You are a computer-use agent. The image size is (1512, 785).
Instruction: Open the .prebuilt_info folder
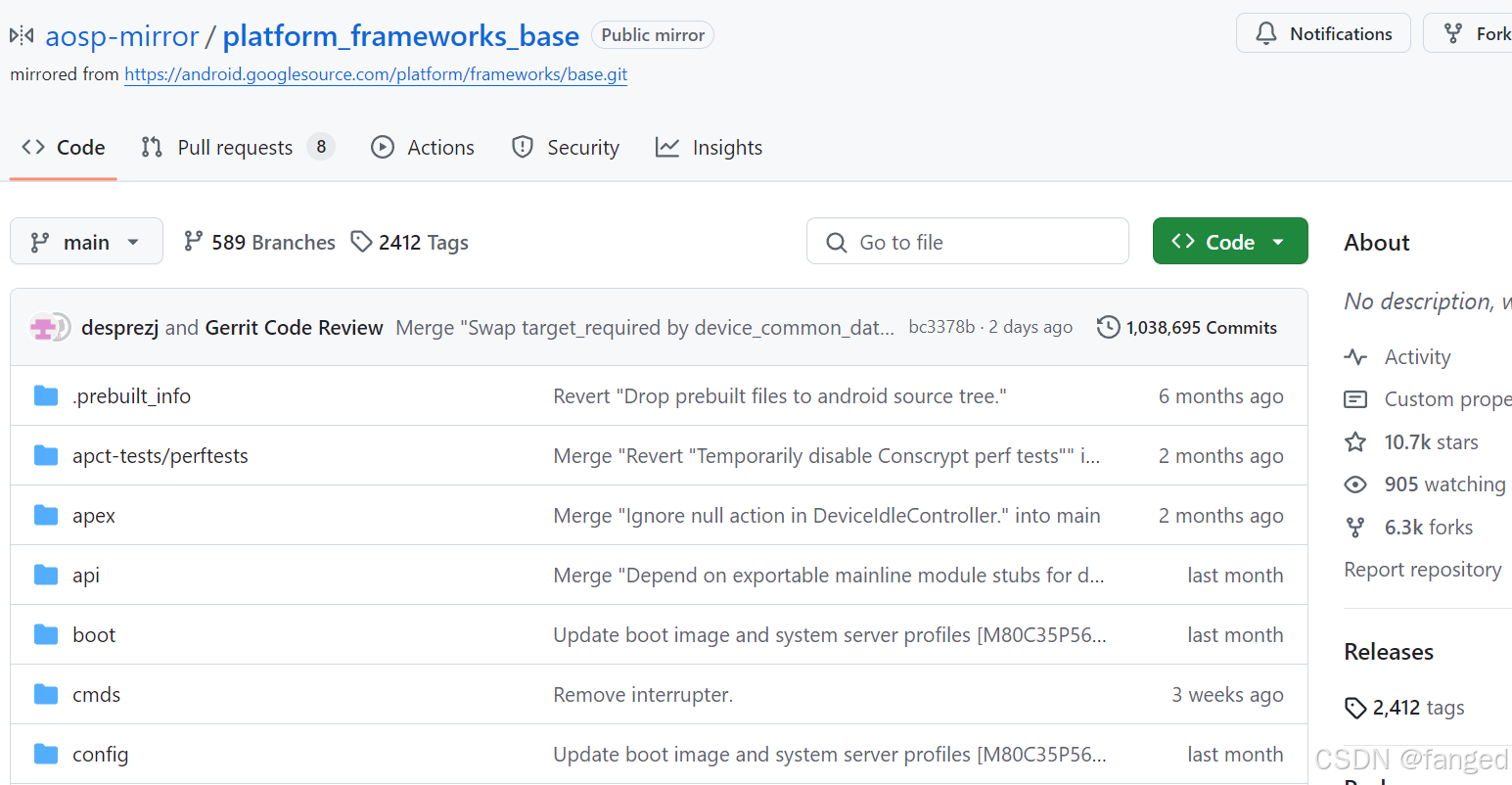click(x=131, y=396)
